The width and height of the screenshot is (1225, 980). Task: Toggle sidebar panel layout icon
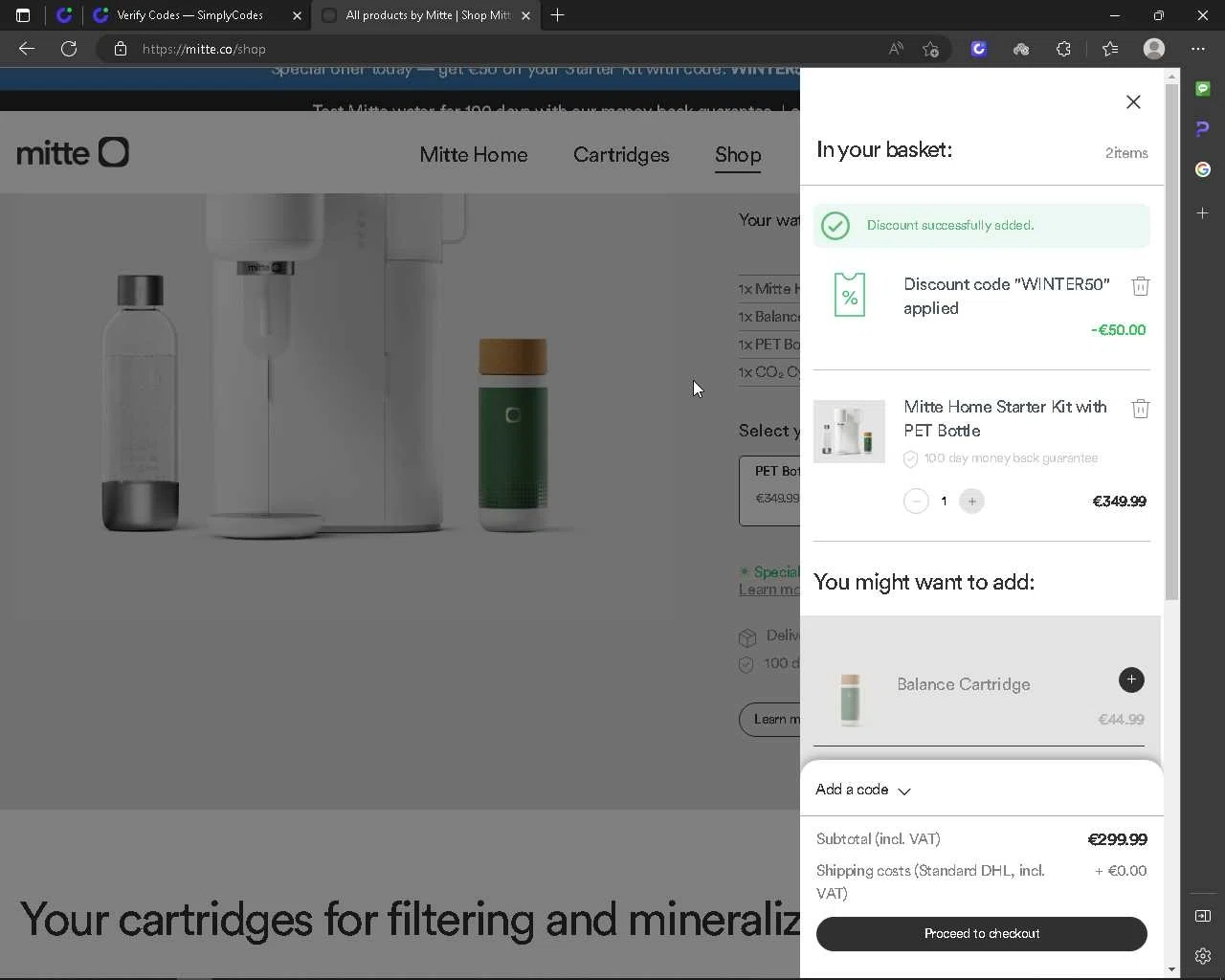point(1203,916)
